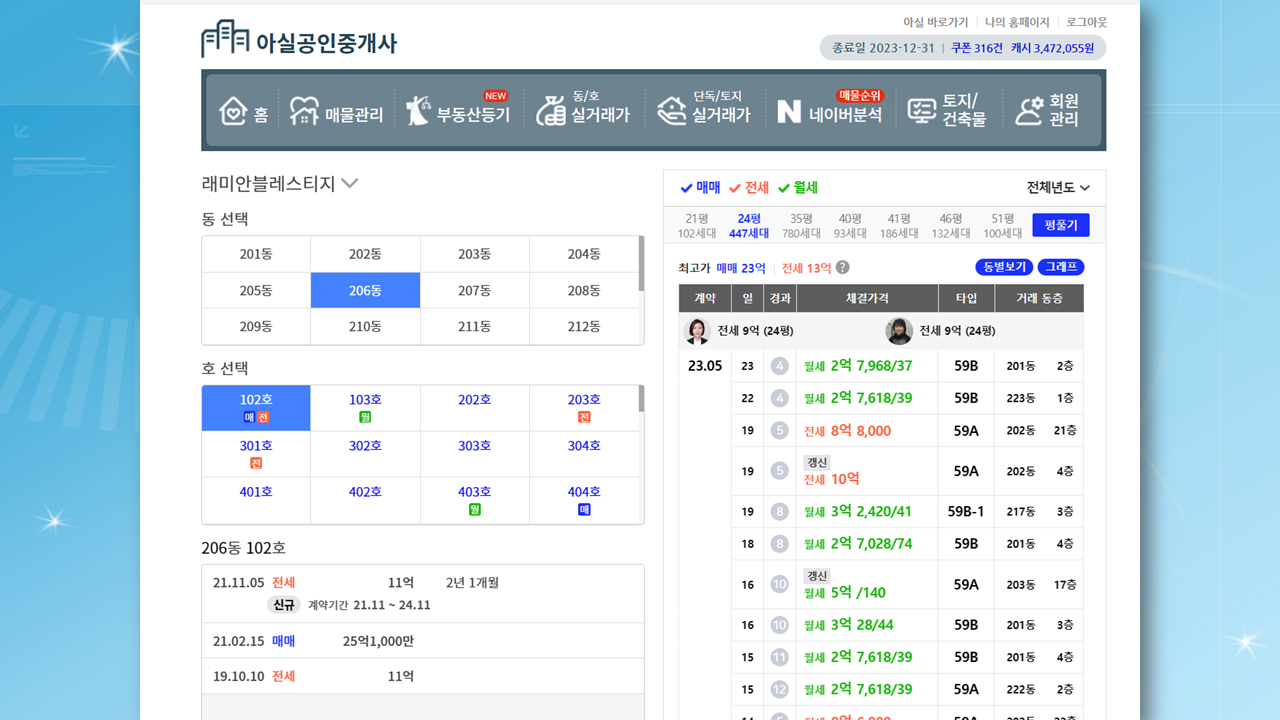Click the 전세 8억 8,000 price
Viewport: 1280px width, 720px height.
[x=847, y=431]
